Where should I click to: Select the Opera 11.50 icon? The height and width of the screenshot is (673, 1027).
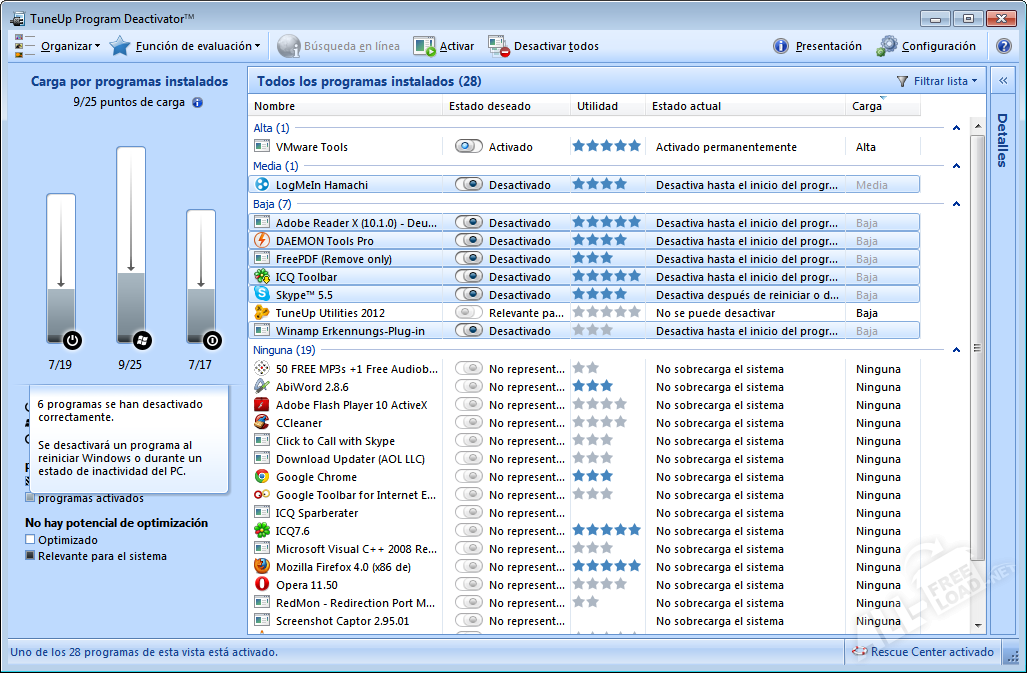(x=262, y=585)
